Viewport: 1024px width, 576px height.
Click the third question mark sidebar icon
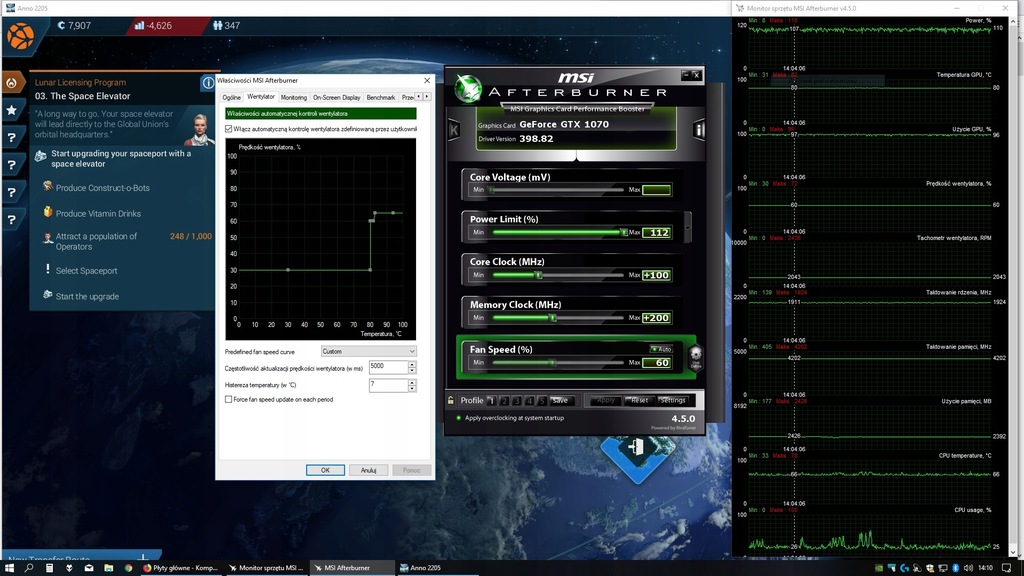click(x=12, y=193)
